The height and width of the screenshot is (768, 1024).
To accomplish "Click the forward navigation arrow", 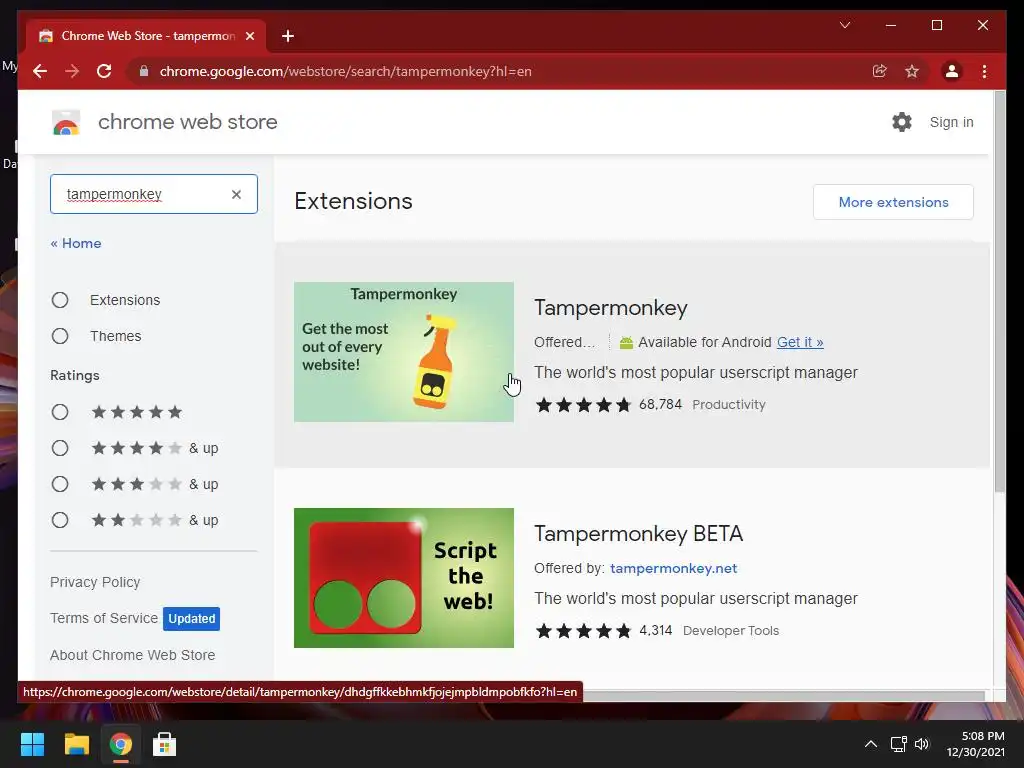I will [x=72, y=71].
